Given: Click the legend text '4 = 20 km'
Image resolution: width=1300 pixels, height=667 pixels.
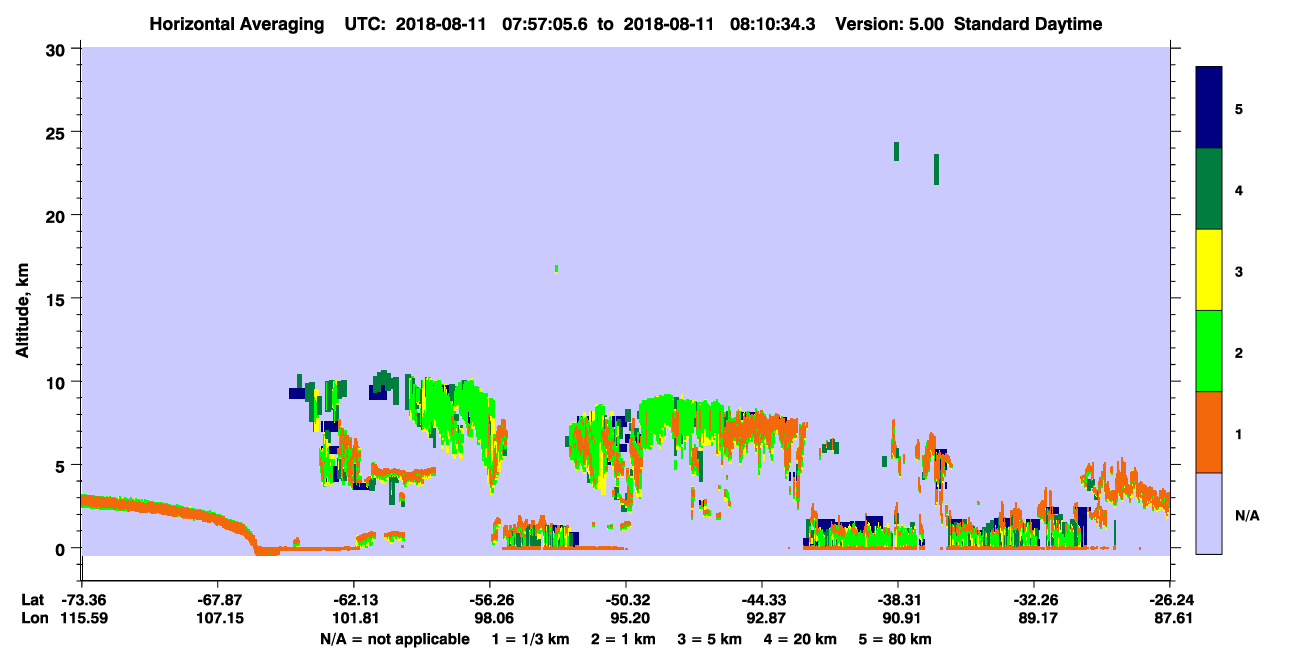Looking at the screenshot, I should click(x=803, y=639).
